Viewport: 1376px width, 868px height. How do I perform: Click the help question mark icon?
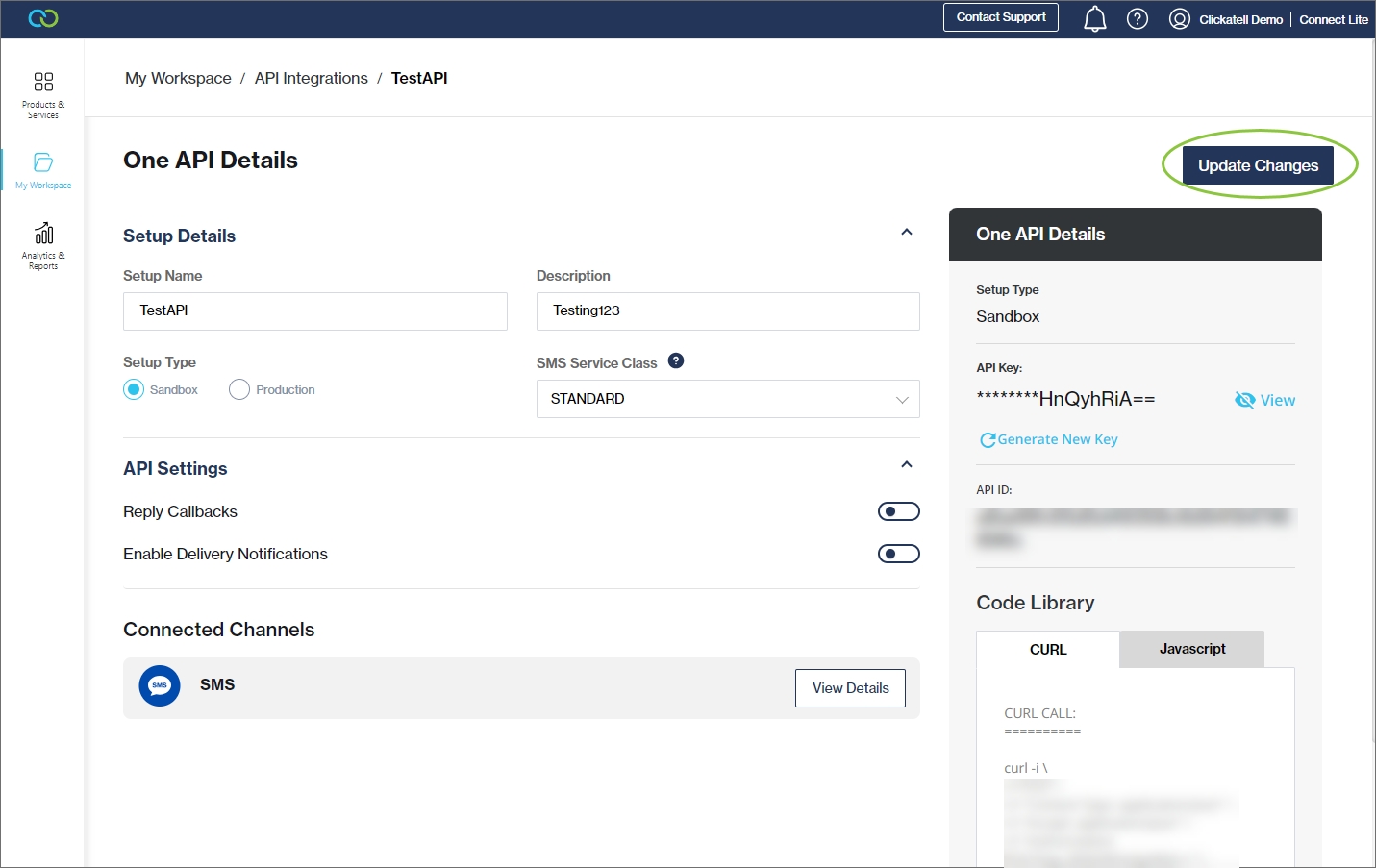1137,19
